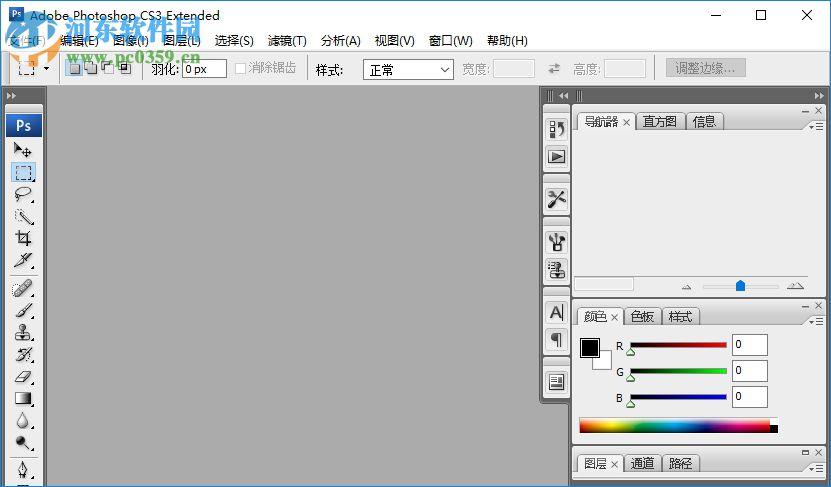Choose Subtract from Selection mode
The width and height of the screenshot is (831, 487).
coord(108,68)
